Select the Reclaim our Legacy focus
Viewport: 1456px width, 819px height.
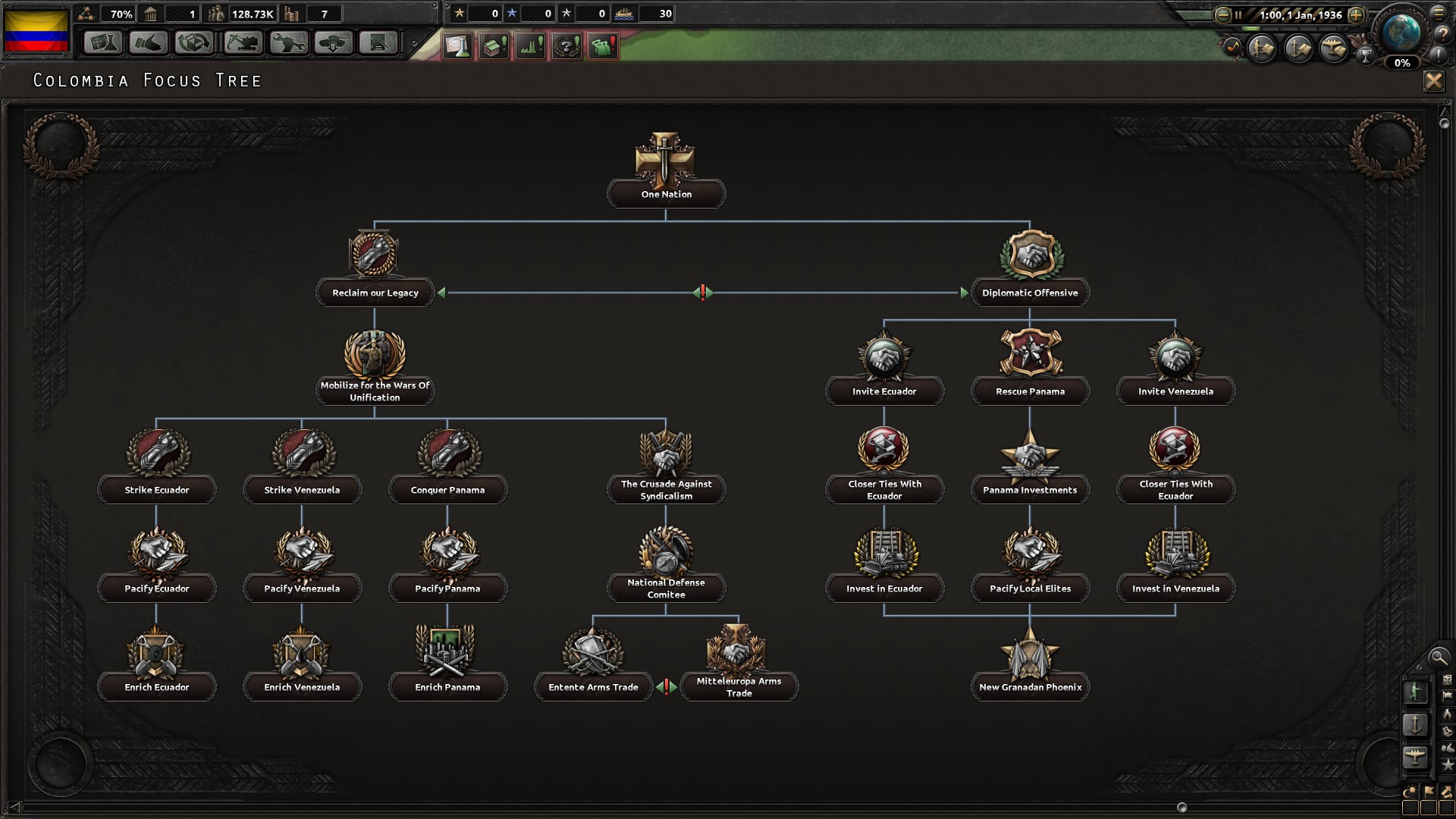375,270
